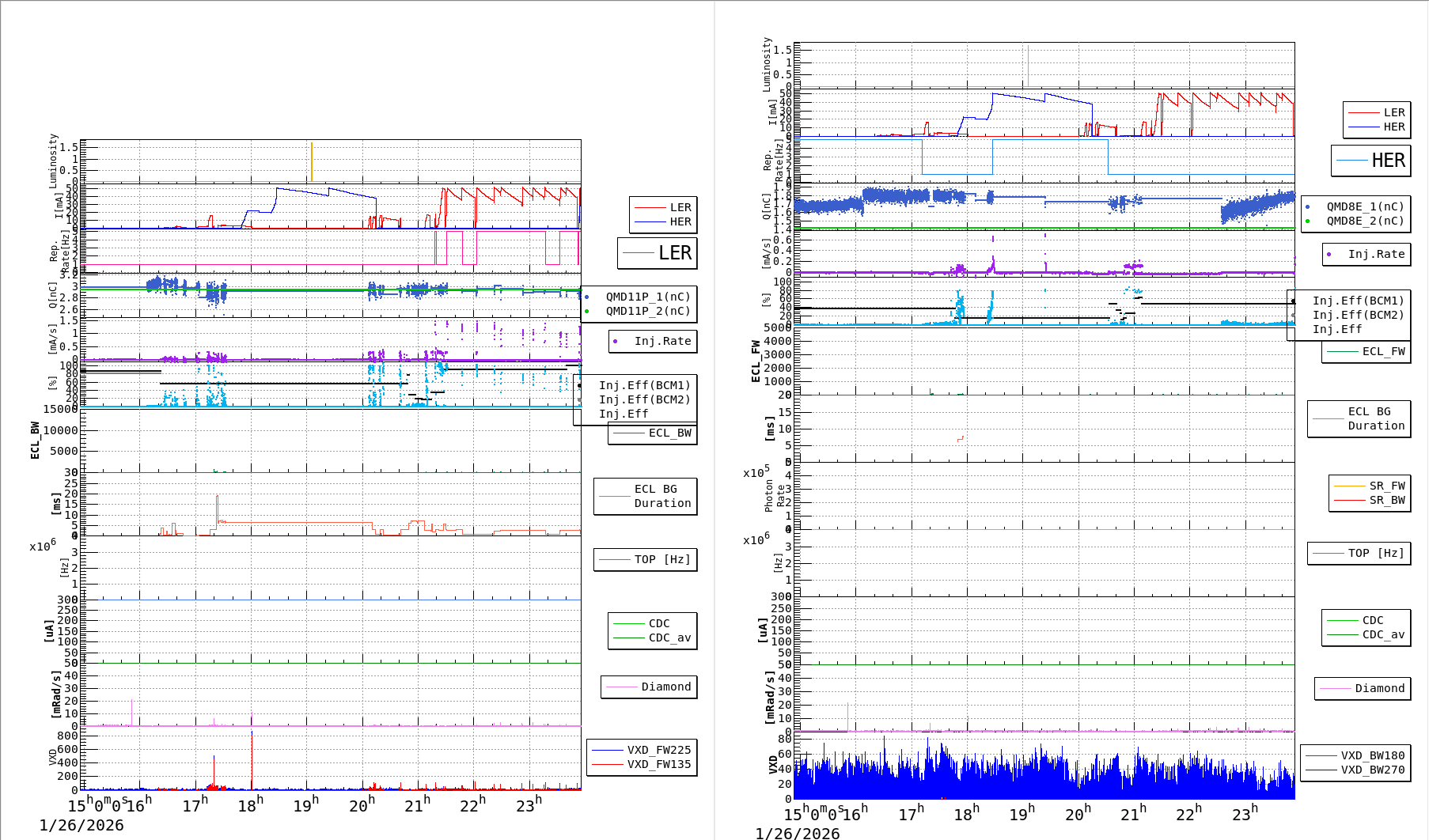Image resolution: width=1429 pixels, height=840 pixels.
Task: Select the ECL_FW legend label
Action: tap(1383, 352)
